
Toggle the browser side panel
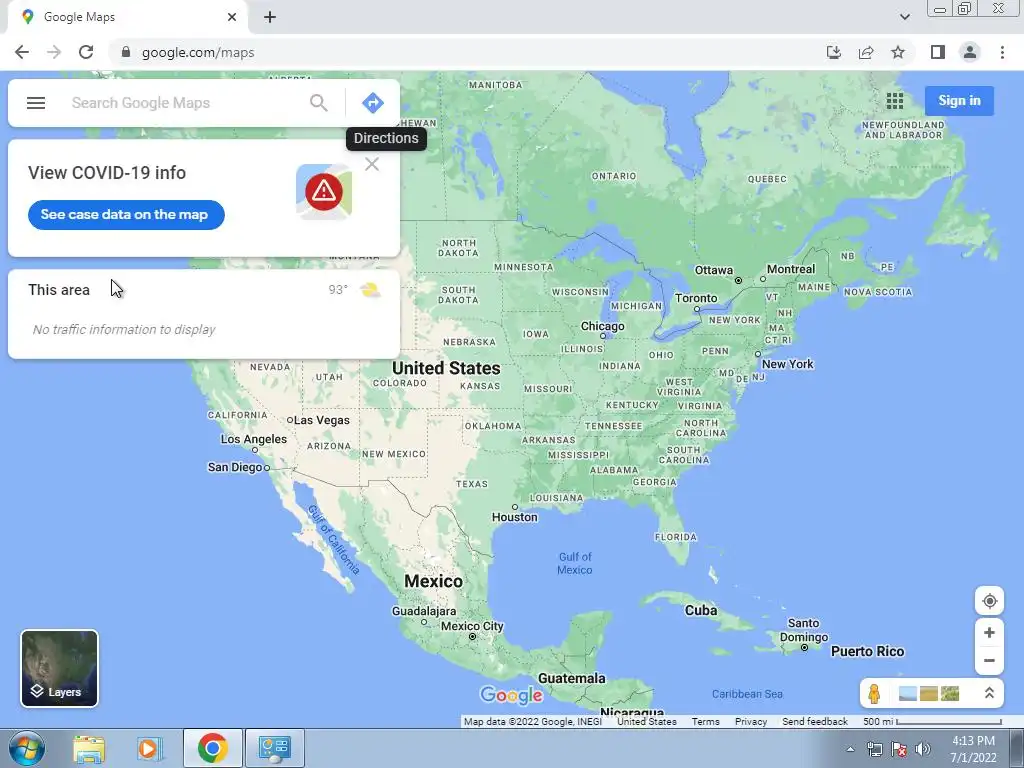pyautogui.click(x=938, y=52)
